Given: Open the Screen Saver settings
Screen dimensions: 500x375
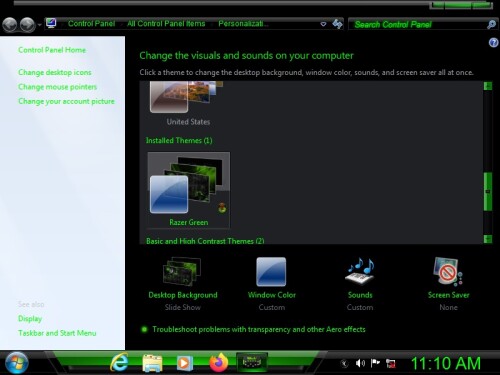Looking at the screenshot, I should point(448,284).
